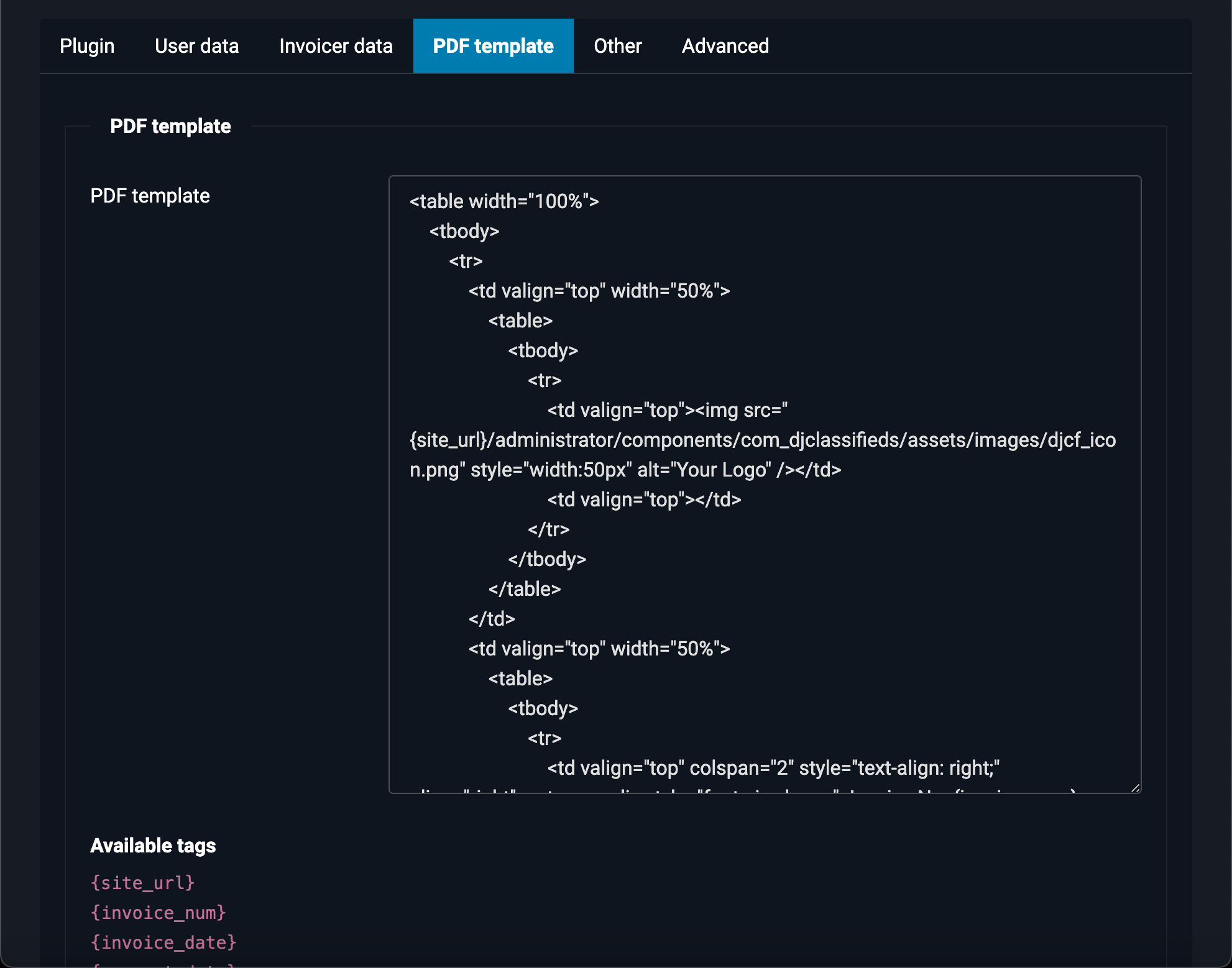Click inside the PDF template textarea
This screenshot has width=1232, height=968.
[x=765, y=485]
